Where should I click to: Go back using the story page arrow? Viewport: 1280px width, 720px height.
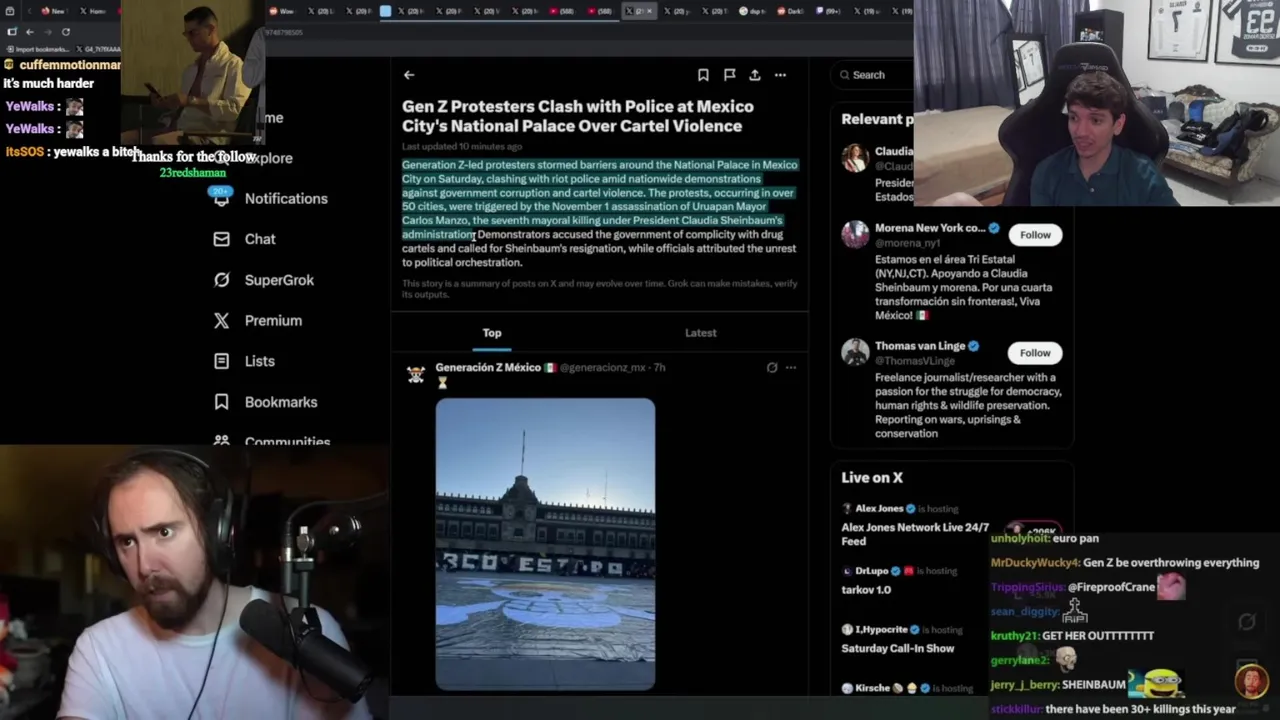409,75
